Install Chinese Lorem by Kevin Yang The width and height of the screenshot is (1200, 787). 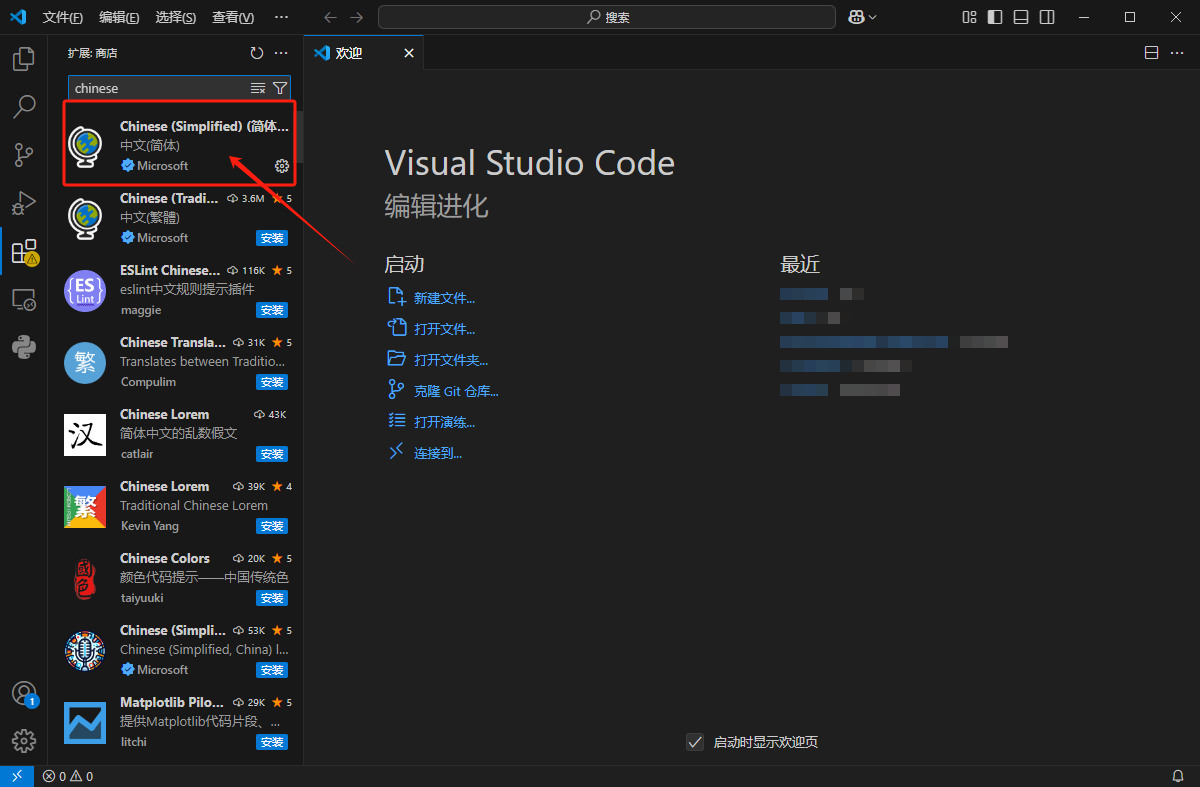[272, 526]
